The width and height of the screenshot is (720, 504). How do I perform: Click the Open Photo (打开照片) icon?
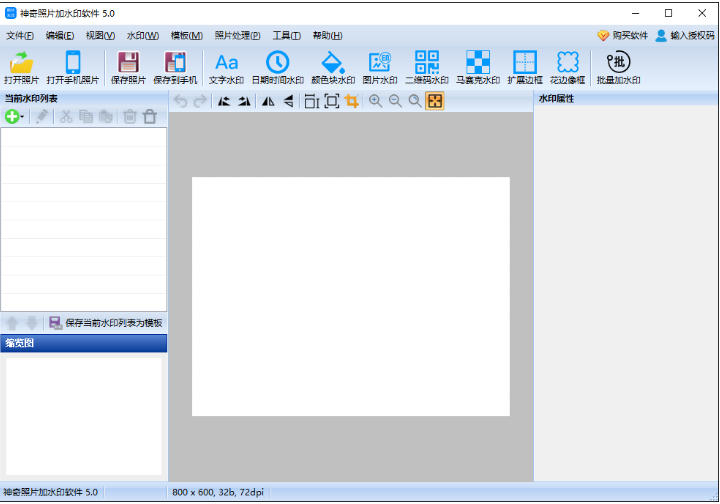21,66
